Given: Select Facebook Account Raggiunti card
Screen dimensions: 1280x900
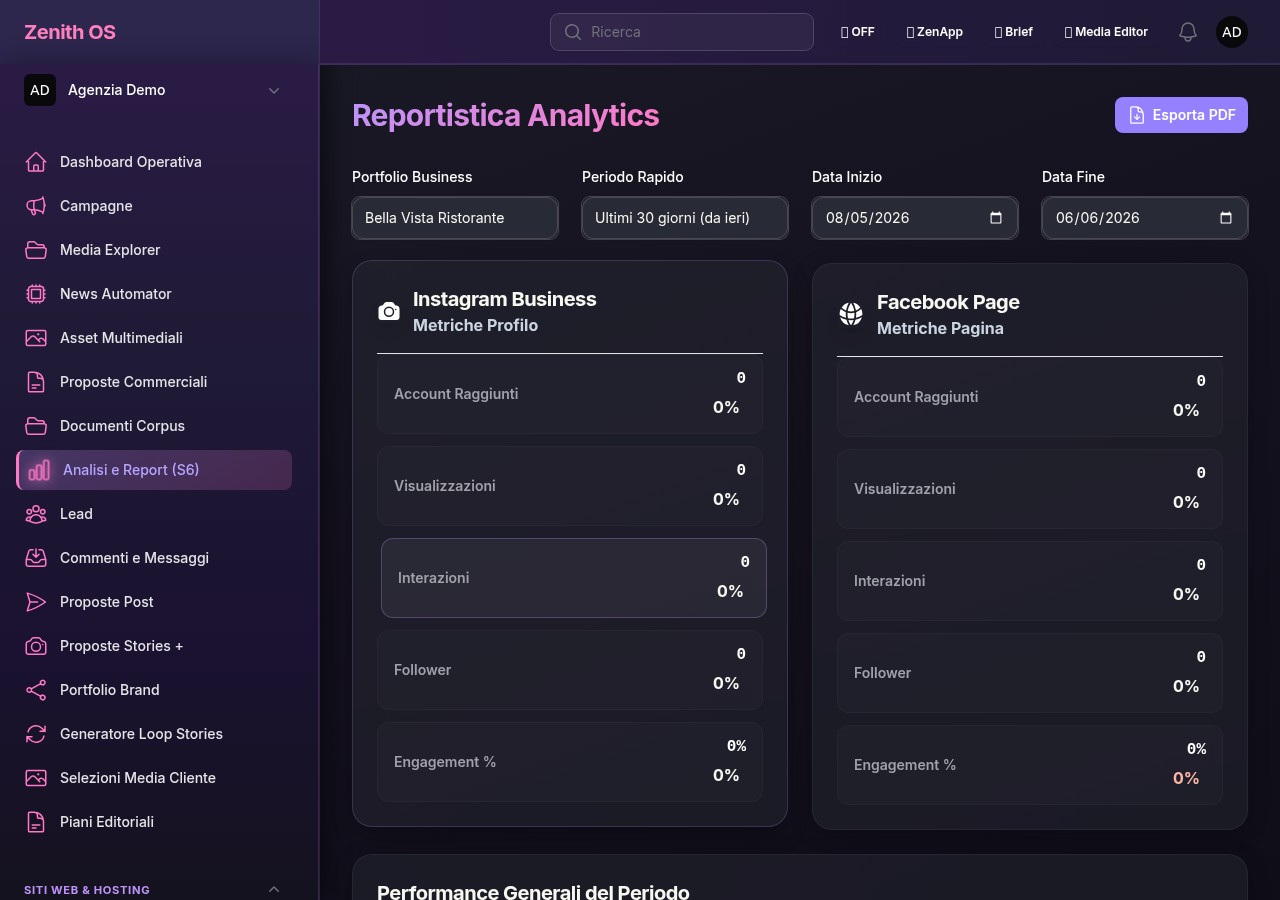Looking at the screenshot, I should point(1030,397).
